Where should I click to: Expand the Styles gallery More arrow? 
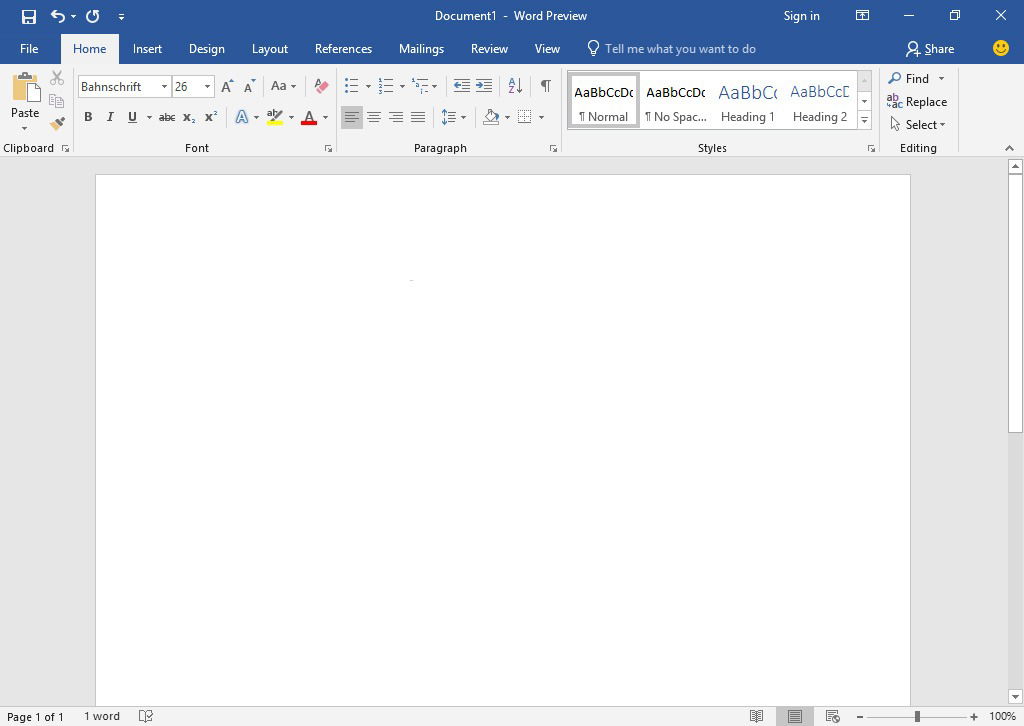tap(864, 120)
